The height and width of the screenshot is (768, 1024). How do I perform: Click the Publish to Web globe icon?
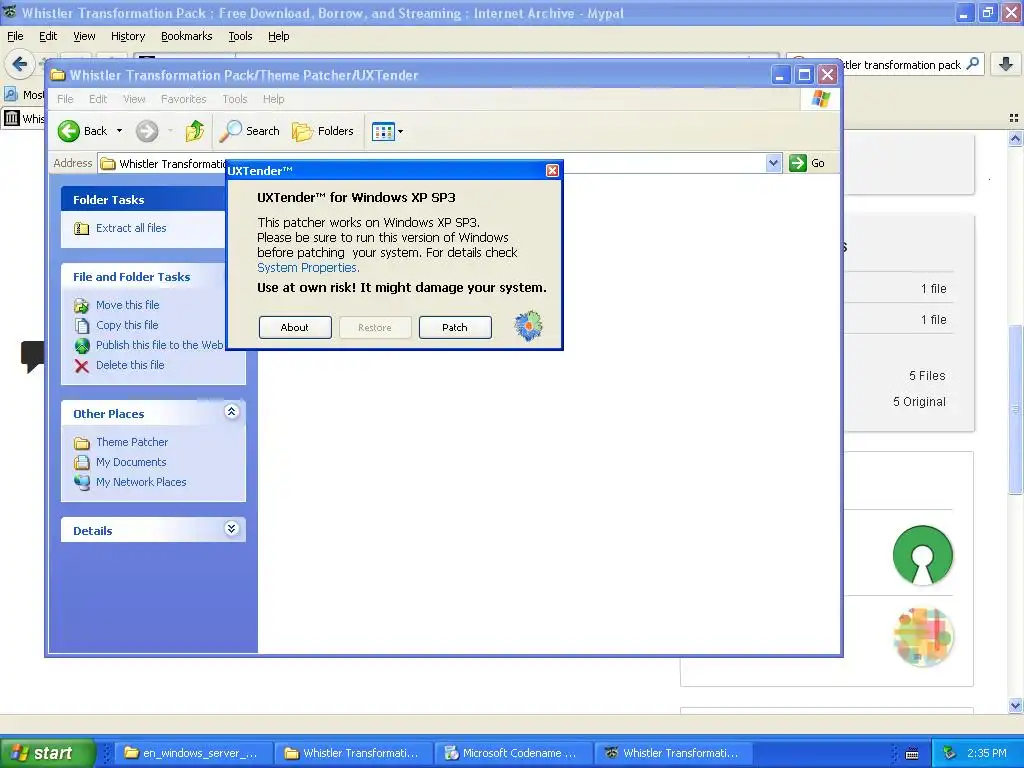point(82,345)
